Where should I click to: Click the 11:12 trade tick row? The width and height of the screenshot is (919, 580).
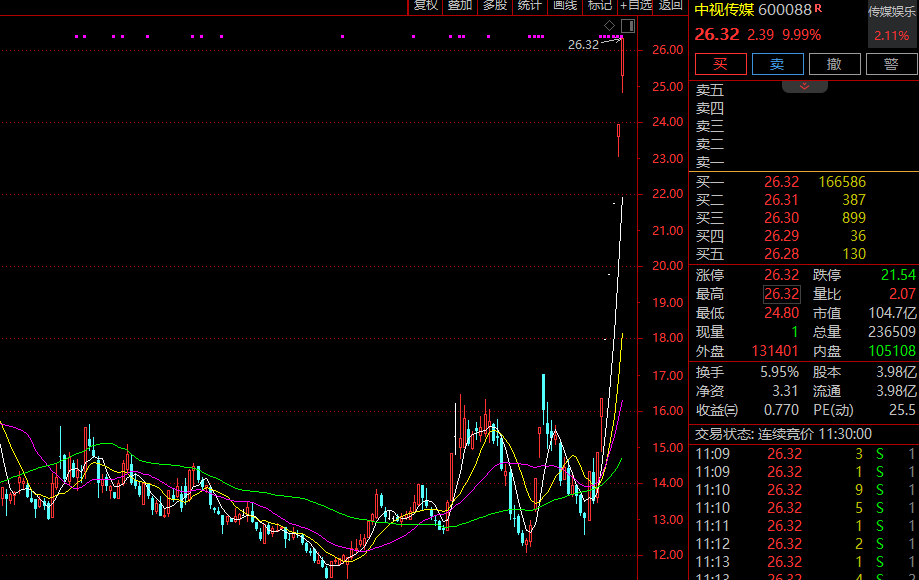804,544
